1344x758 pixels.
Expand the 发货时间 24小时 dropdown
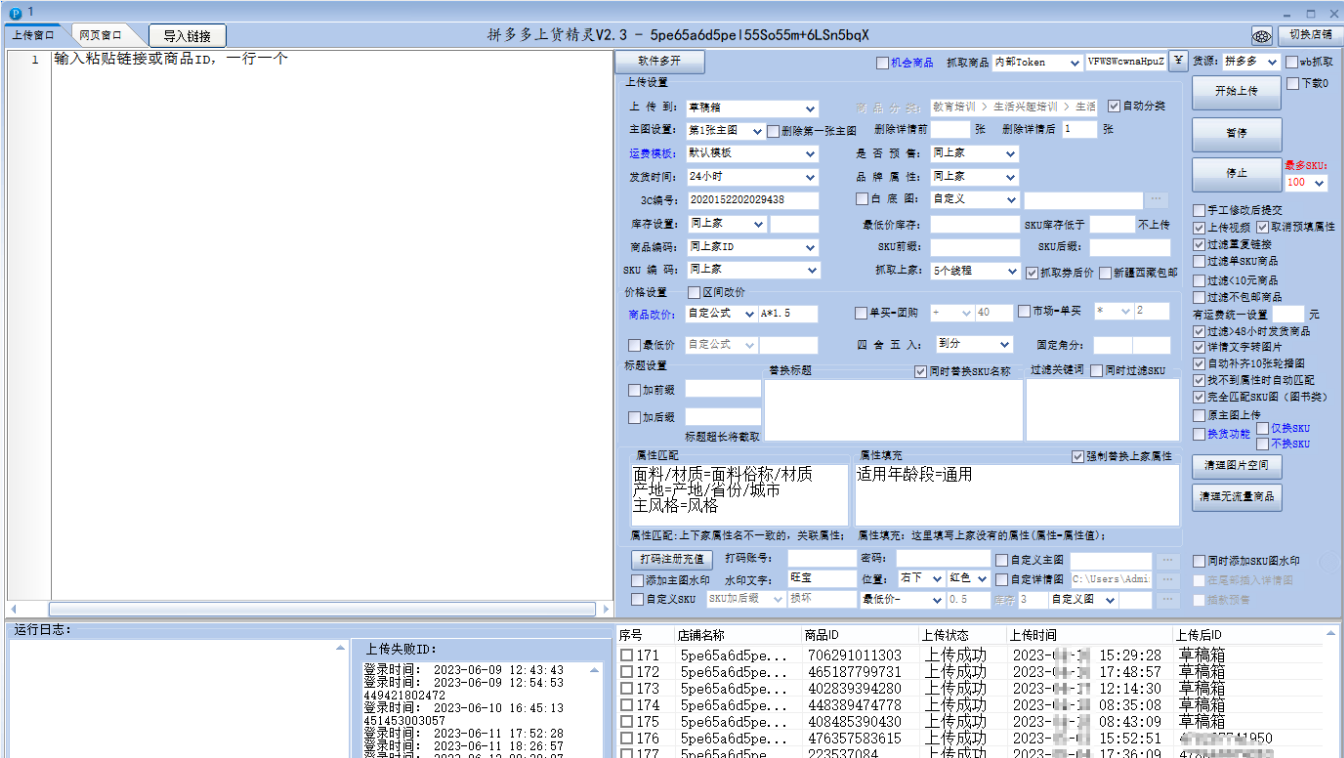coord(810,177)
